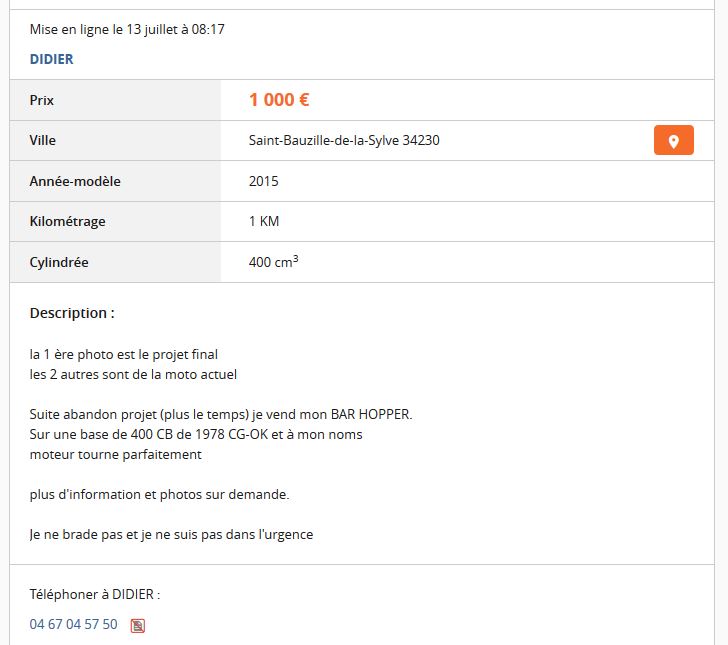
Task: Call the phone number 04 67 04 57 50
Action: (73, 624)
